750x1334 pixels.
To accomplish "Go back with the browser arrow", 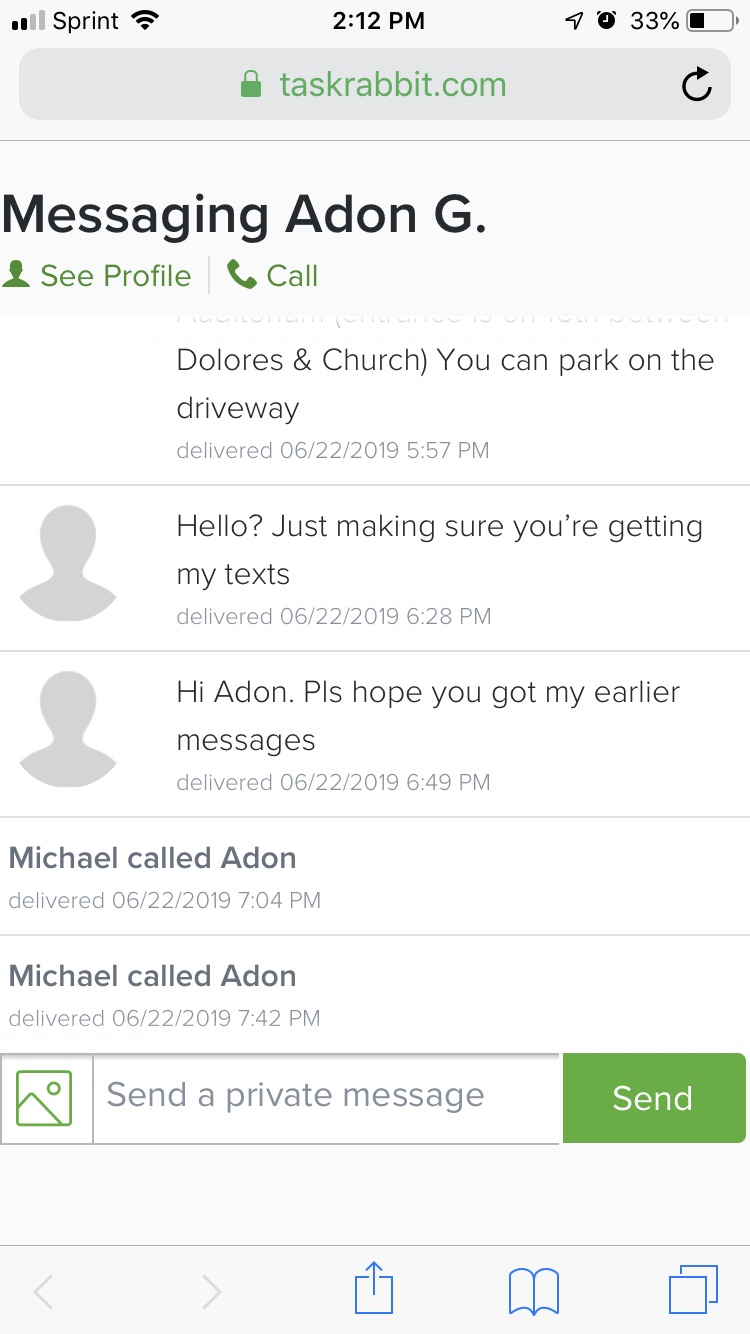I will click(x=43, y=1291).
